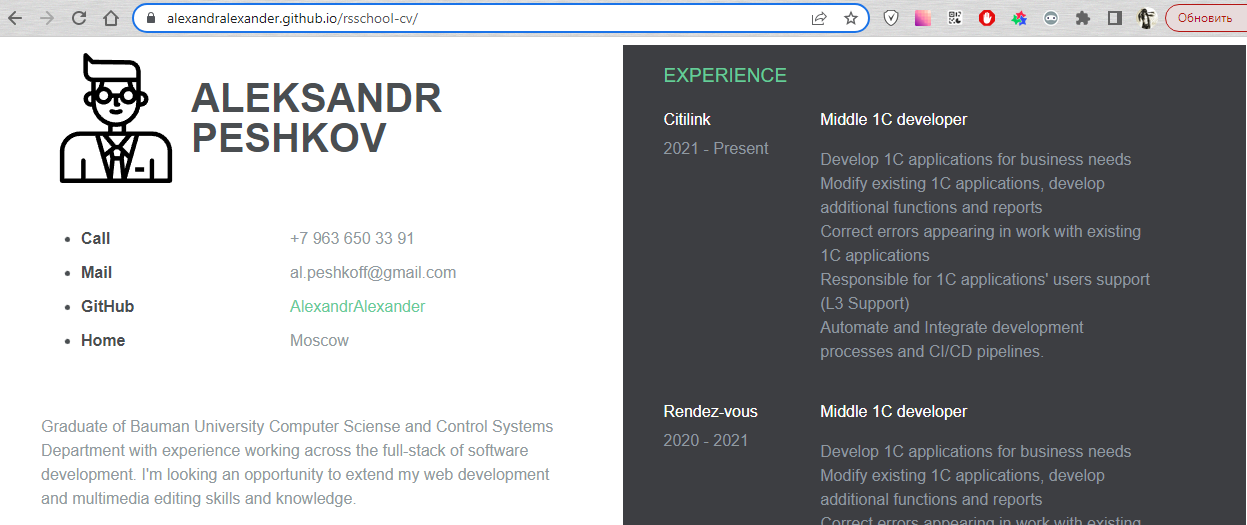1247x525 pixels.
Task: Open the multicolored stars extension
Action: coord(1019,18)
